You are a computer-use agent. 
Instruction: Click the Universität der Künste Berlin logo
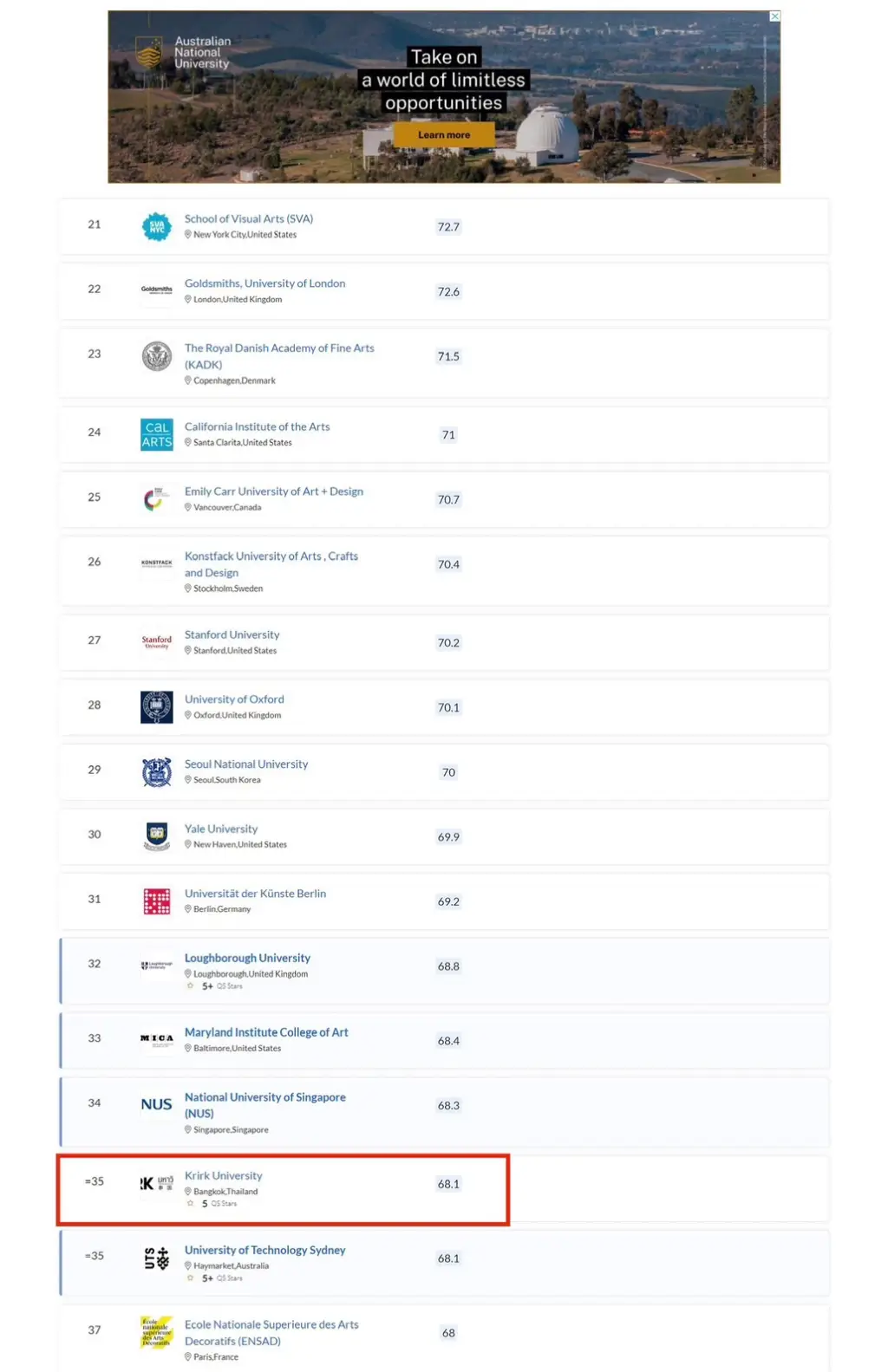[157, 901]
